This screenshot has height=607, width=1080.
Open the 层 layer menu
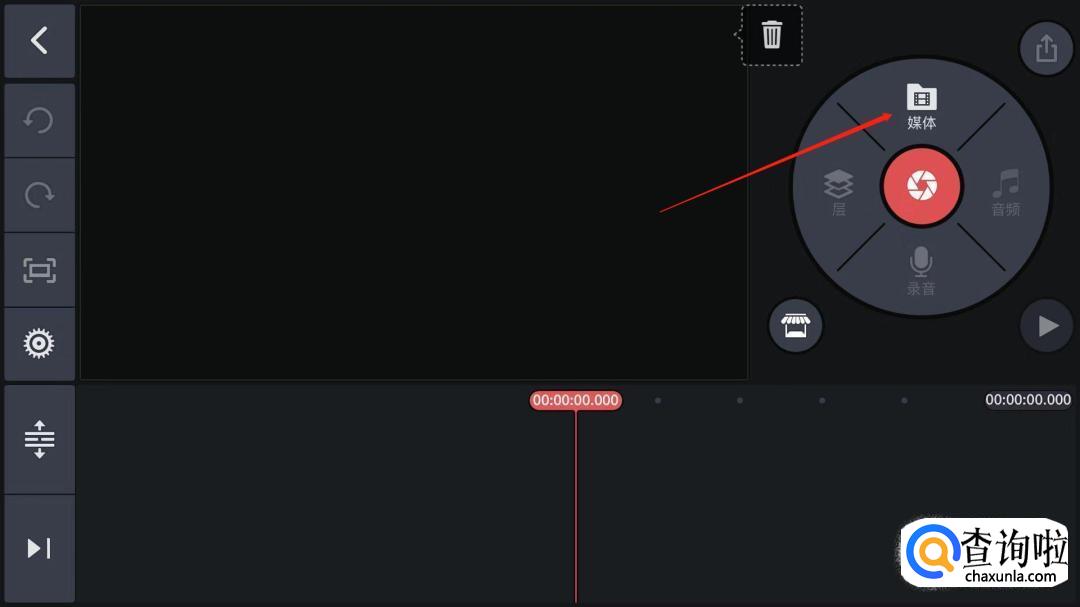point(838,193)
